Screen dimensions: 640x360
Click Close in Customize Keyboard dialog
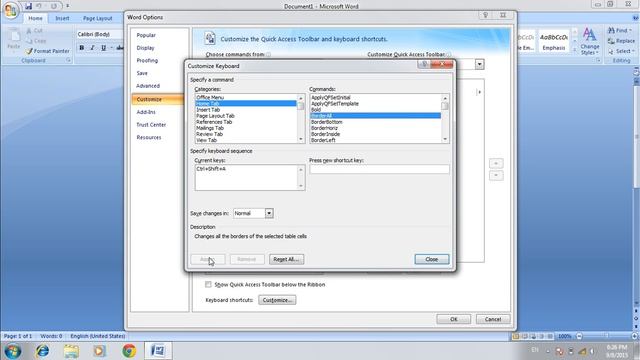coord(431,259)
